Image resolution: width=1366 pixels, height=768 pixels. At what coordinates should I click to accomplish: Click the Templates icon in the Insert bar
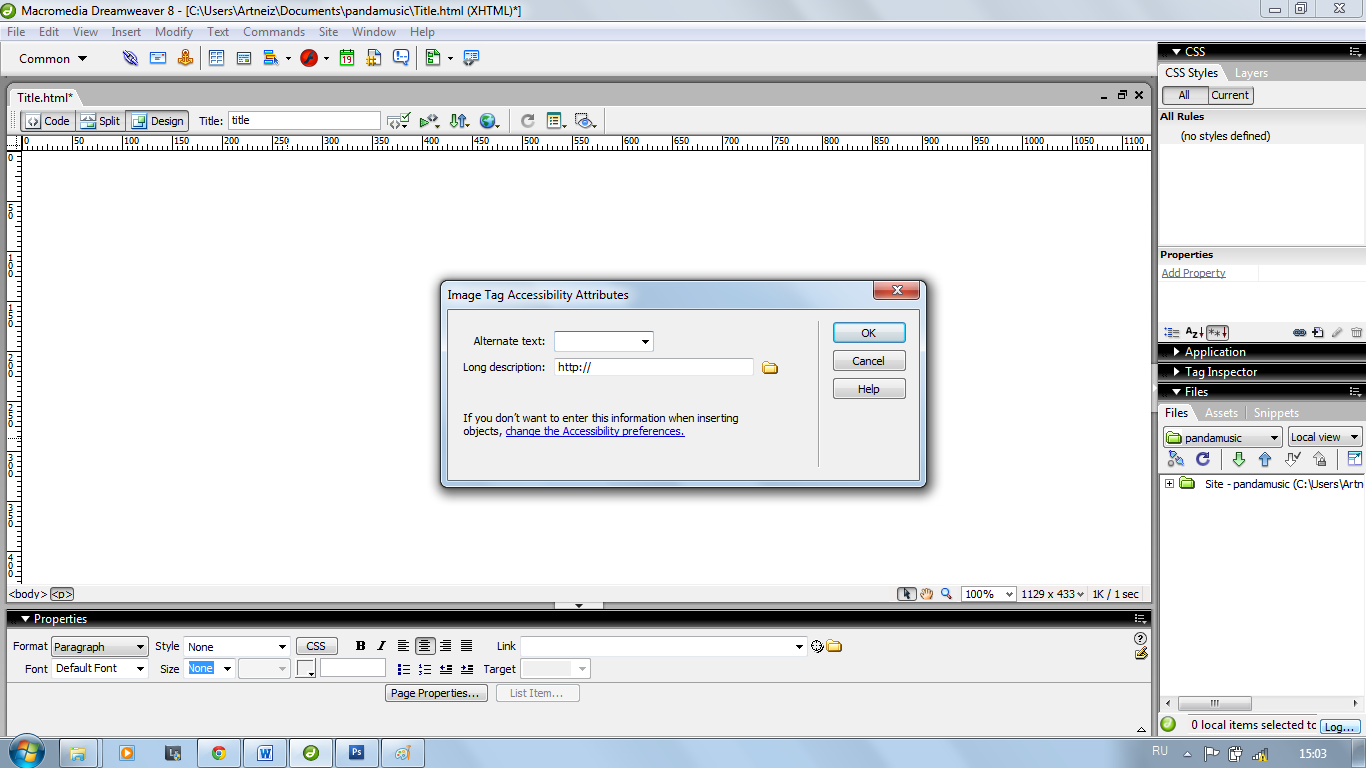point(433,58)
